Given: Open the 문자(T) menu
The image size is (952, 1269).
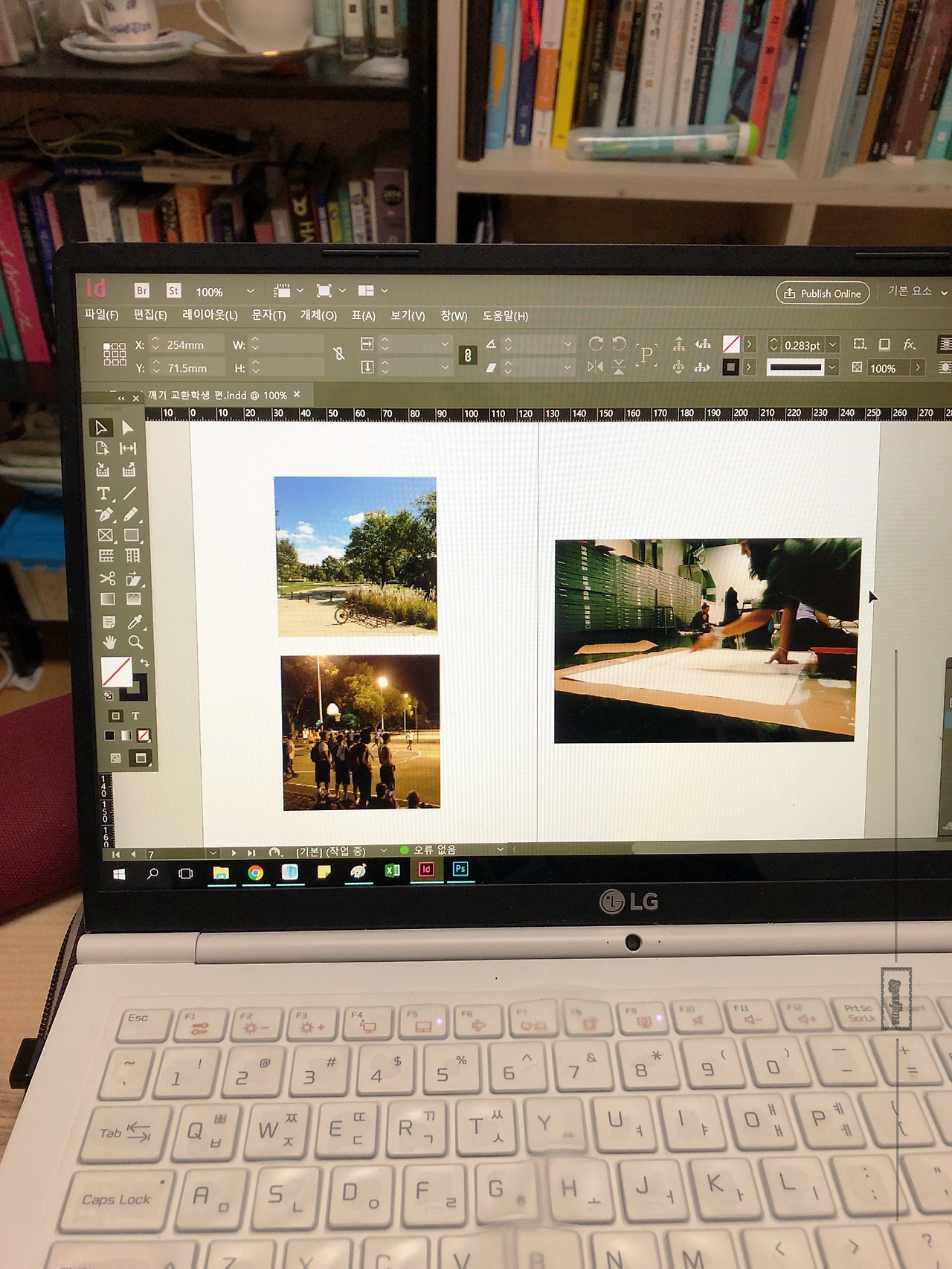Looking at the screenshot, I should pos(268,315).
